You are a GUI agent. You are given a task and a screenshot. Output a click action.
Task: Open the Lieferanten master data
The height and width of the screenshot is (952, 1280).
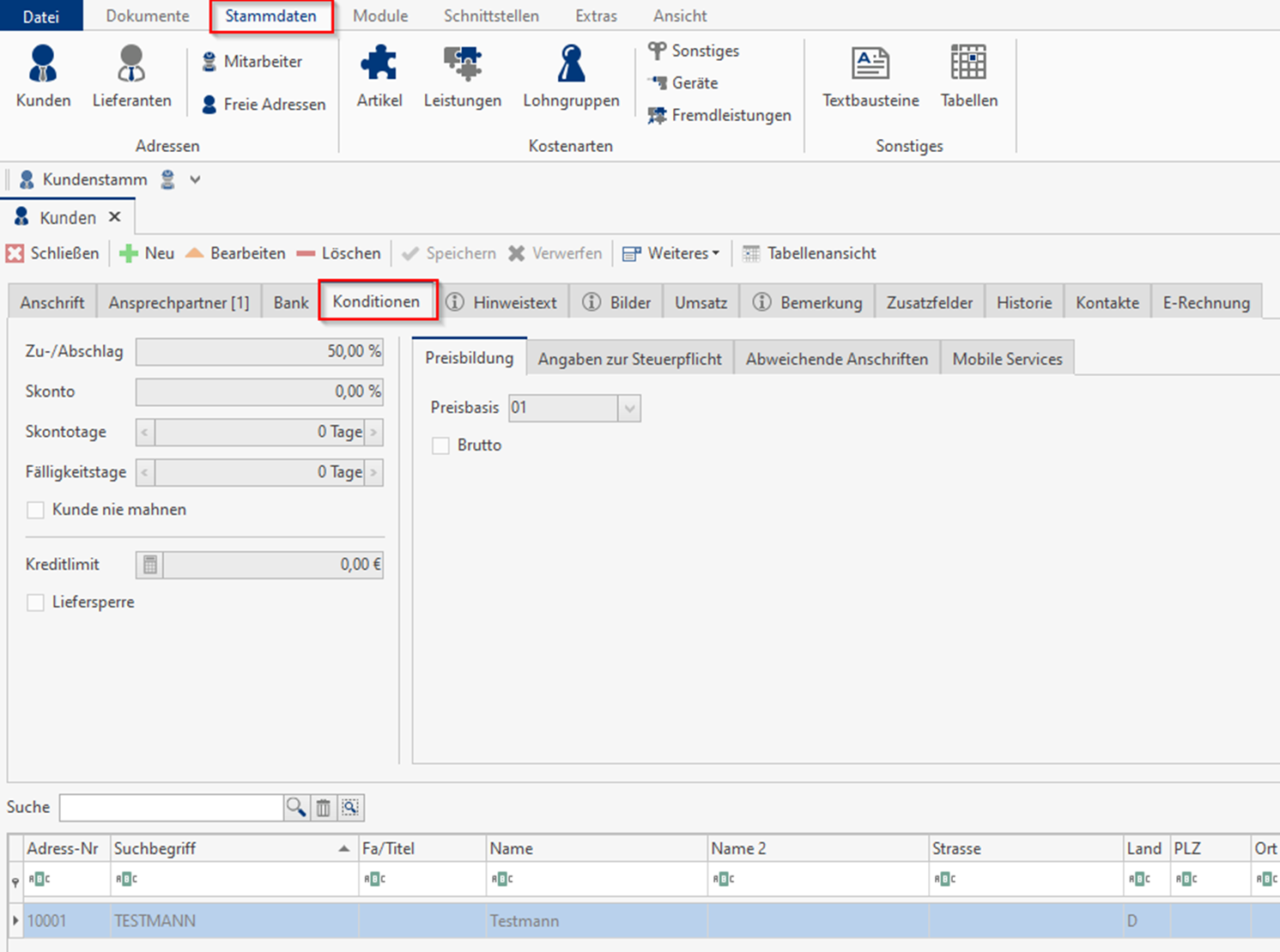(x=131, y=77)
